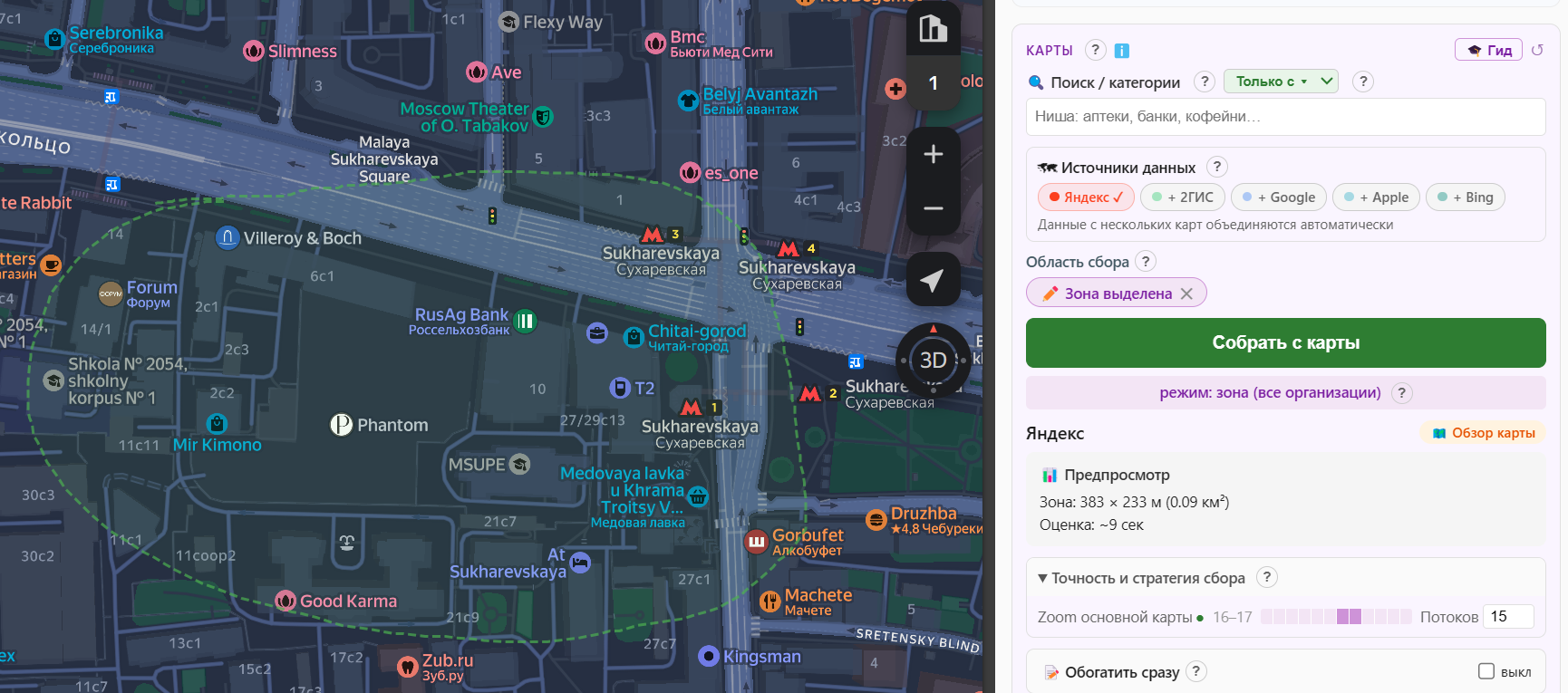Open help beside Точность и стратегия сбора
Screen dimensions: 1568x693
coord(1267,577)
